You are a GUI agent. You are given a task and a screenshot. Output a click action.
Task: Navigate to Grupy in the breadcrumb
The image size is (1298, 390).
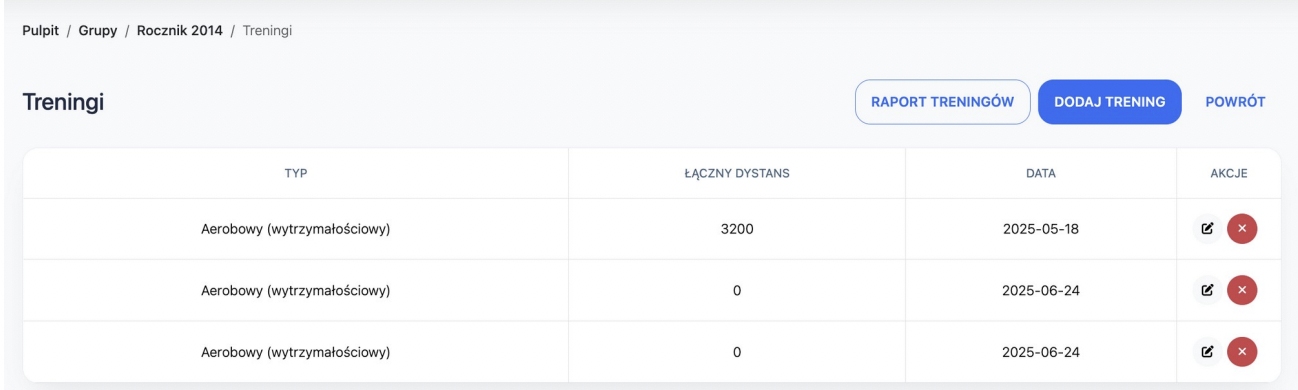[98, 30]
